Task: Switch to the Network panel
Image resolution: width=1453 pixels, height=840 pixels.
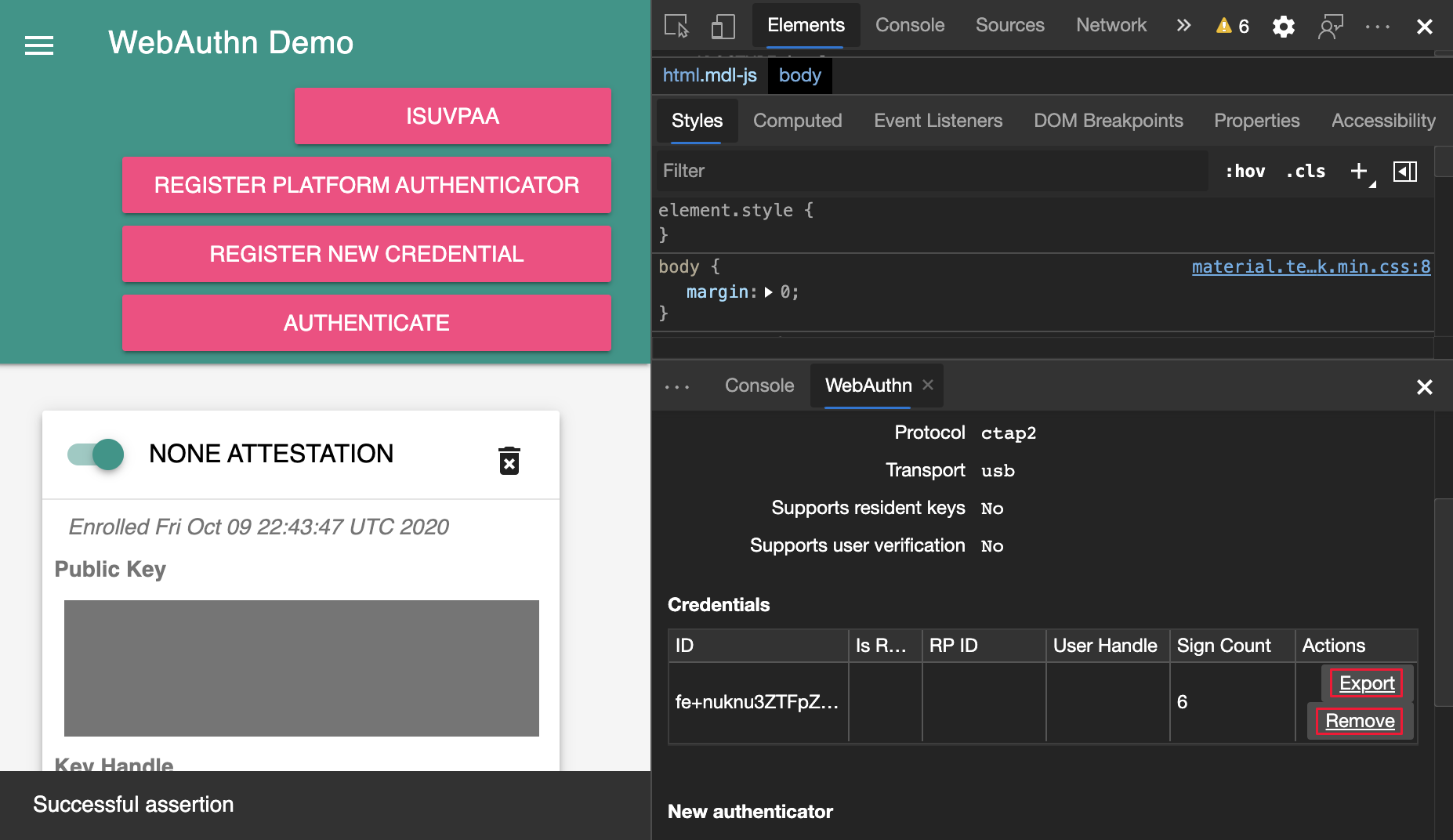Action: (x=1111, y=25)
